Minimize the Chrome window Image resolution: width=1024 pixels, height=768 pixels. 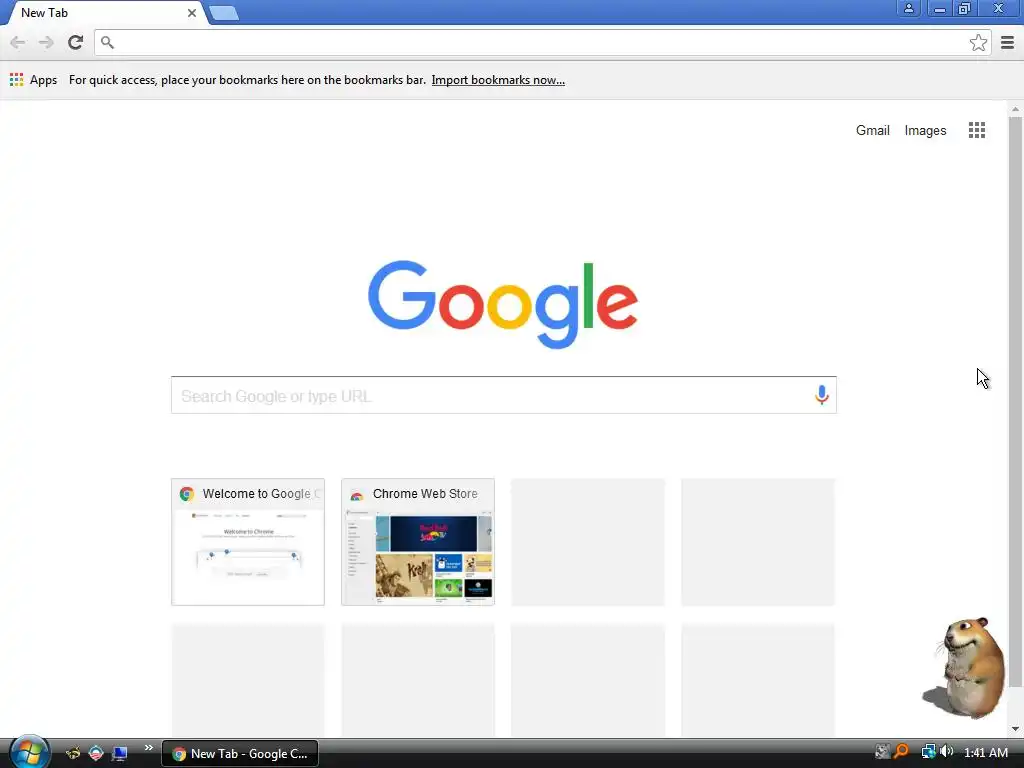tap(939, 8)
